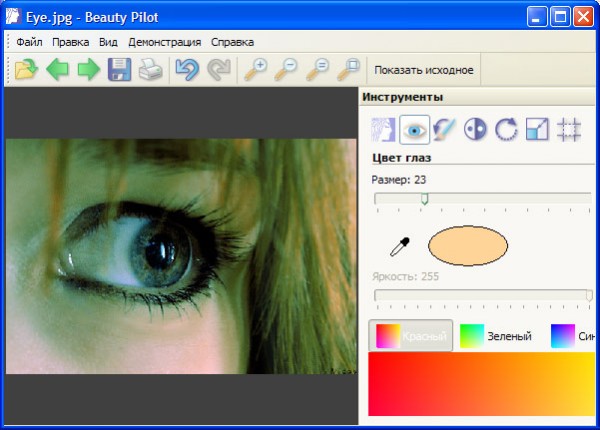Undo the last action
This screenshot has width=600, height=430.
[187, 70]
